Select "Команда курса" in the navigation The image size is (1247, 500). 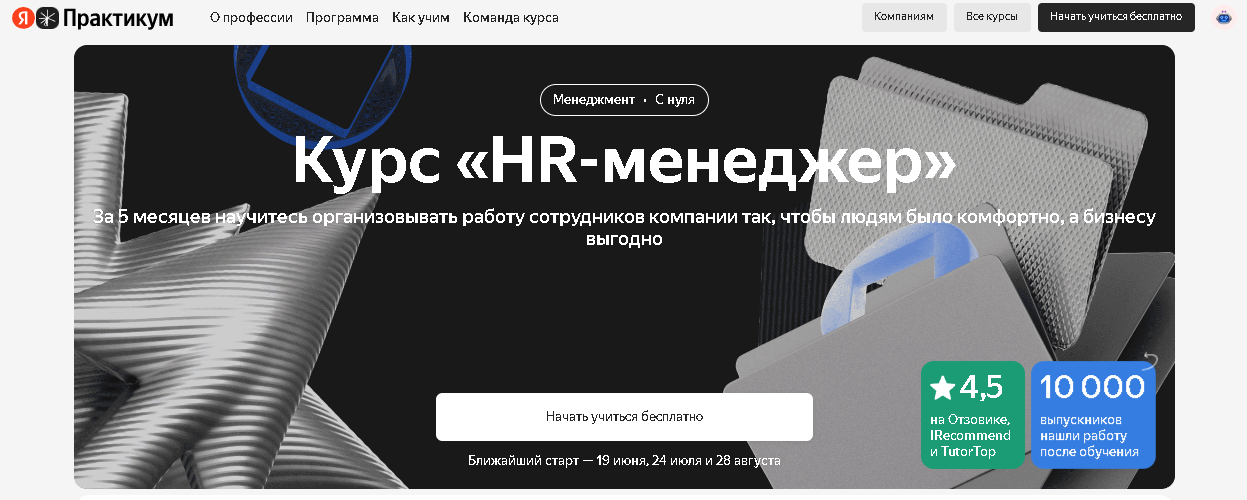(511, 17)
